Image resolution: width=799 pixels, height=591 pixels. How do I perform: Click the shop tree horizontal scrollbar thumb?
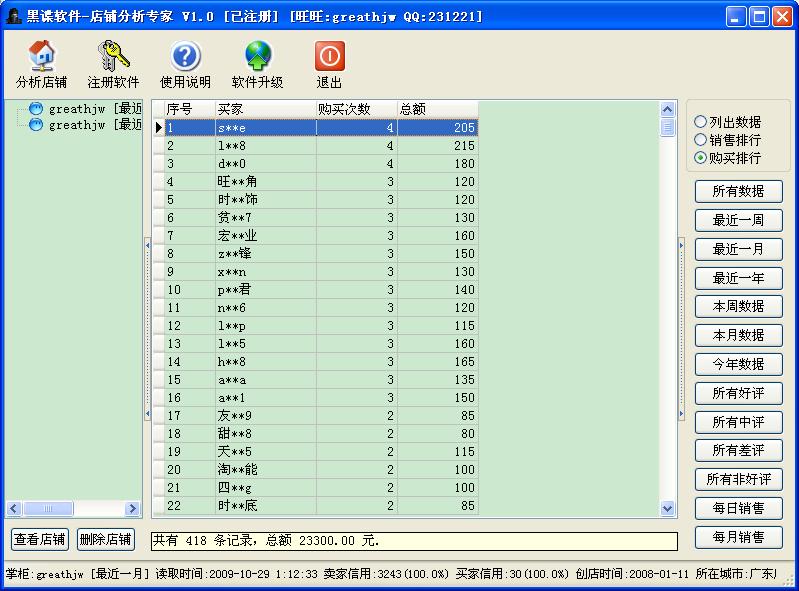48,508
